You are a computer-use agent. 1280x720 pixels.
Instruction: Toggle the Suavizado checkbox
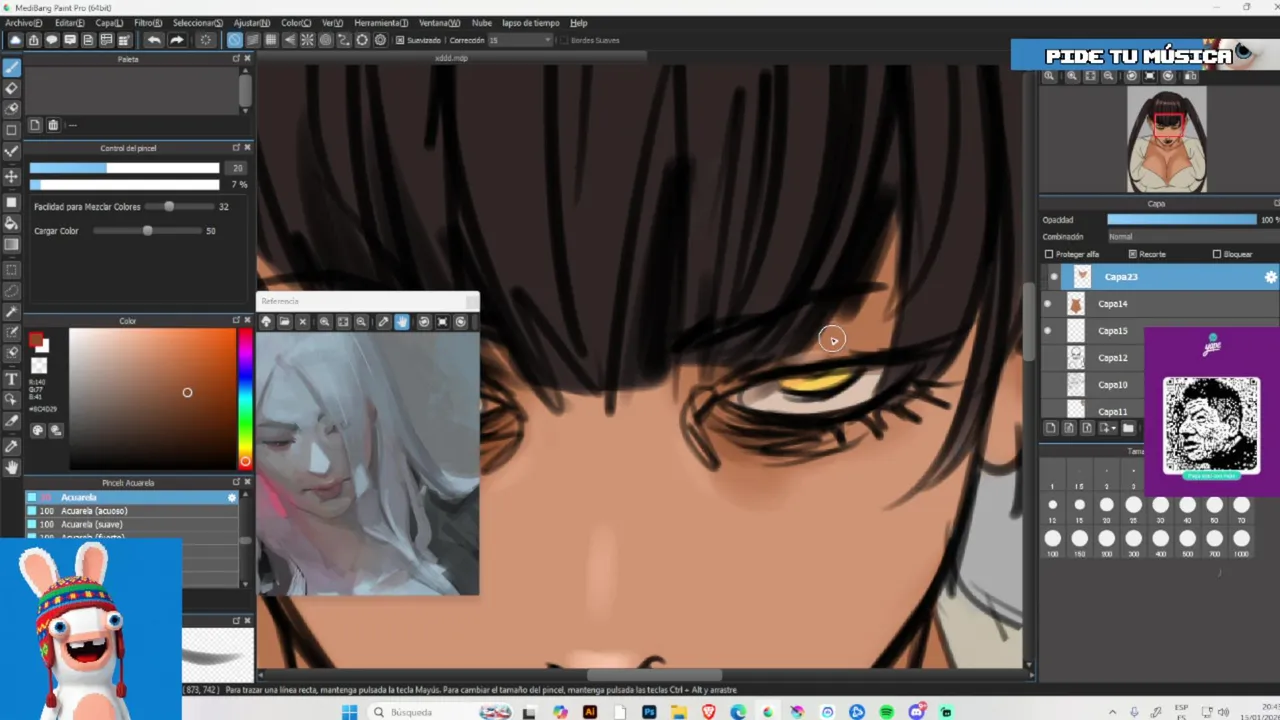coord(400,40)
